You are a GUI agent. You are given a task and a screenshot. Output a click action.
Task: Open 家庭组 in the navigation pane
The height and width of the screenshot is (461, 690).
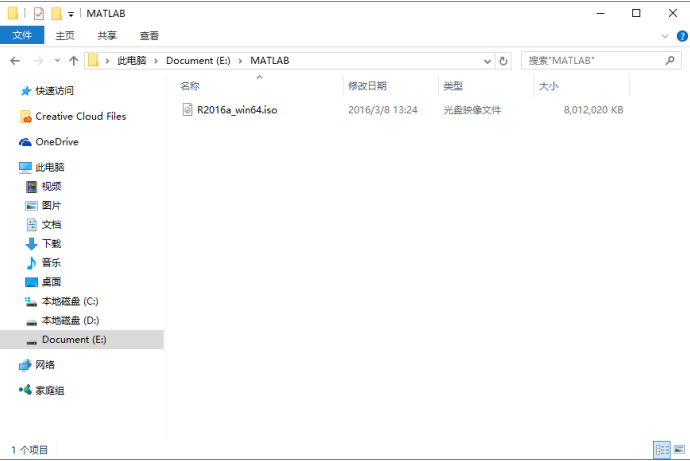tap(50, 390)
